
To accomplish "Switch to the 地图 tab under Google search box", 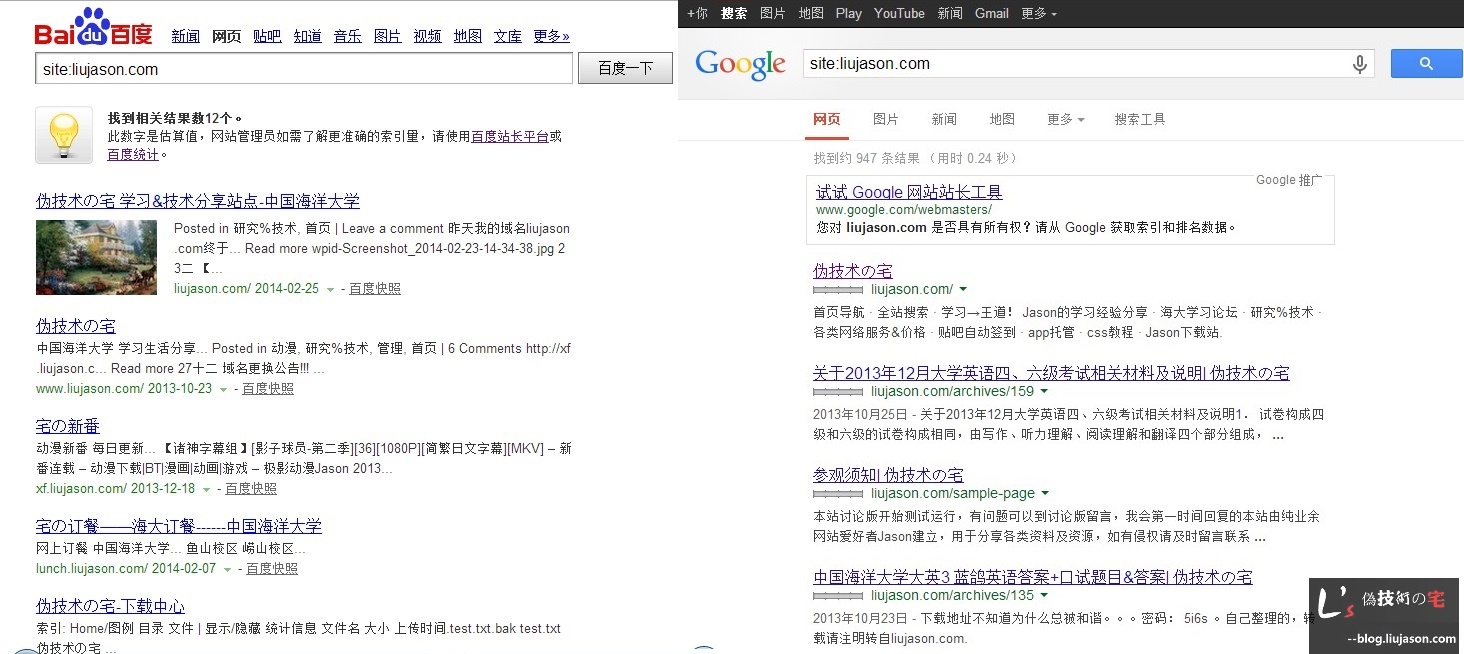I will click(x=1002, y=119).
